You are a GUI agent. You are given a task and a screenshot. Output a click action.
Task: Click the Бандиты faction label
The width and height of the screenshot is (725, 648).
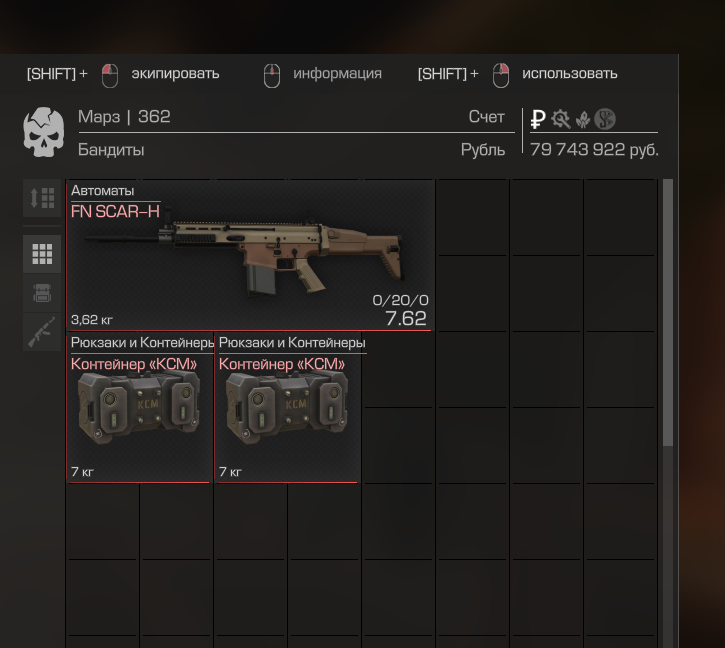111,150
